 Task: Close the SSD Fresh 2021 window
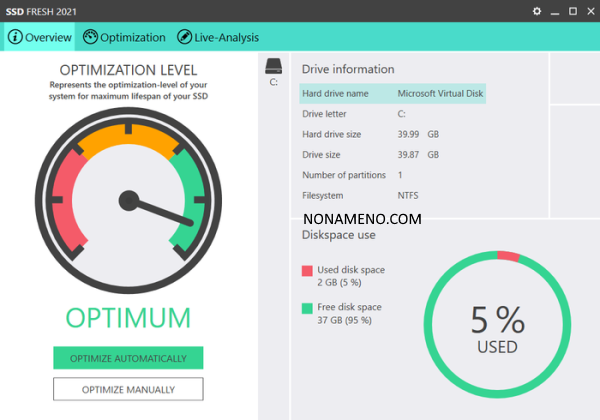589,11
